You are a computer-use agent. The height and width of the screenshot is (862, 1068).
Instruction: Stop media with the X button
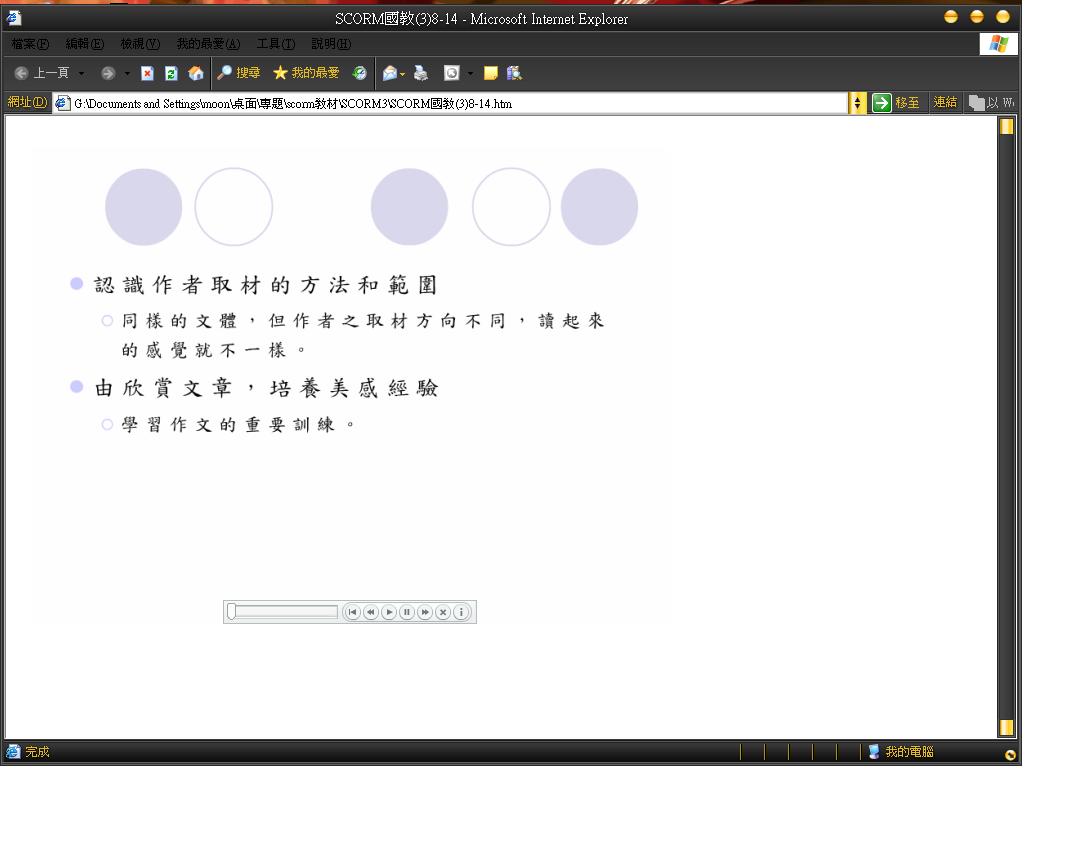443,612
